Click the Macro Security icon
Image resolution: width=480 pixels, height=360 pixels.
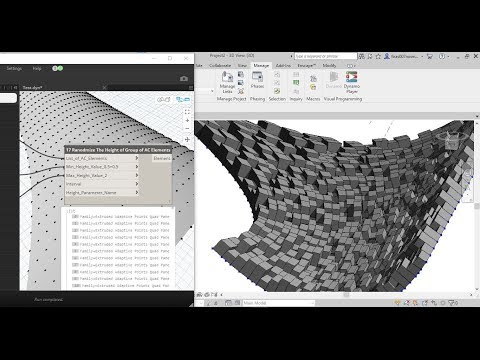[313, 87]
